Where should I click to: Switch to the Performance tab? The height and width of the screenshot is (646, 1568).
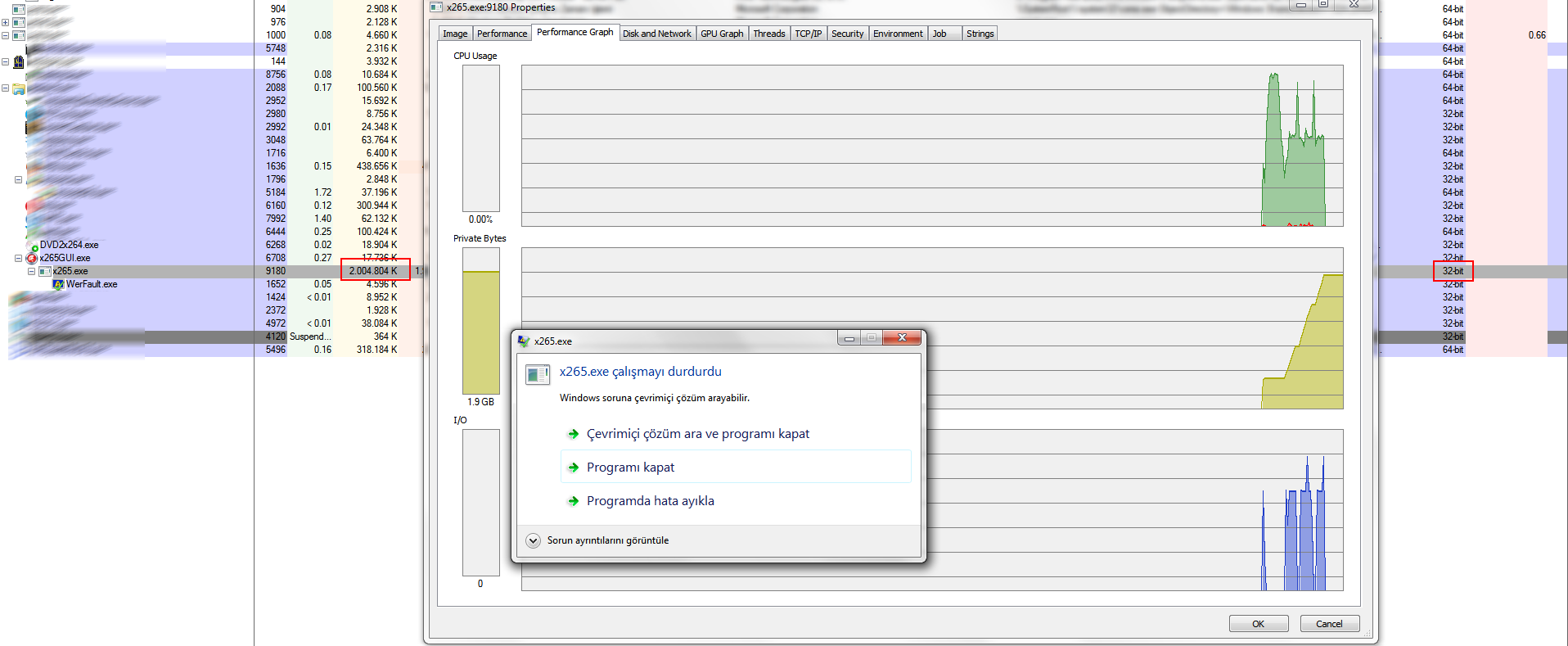coord(502,34)
